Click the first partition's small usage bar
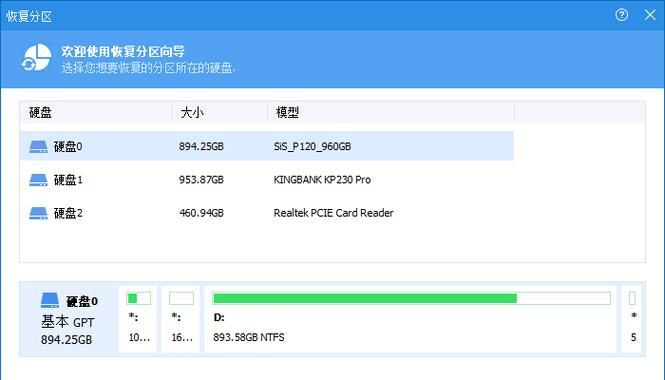This screenshot has height=380, width=665. click(138, 299)
